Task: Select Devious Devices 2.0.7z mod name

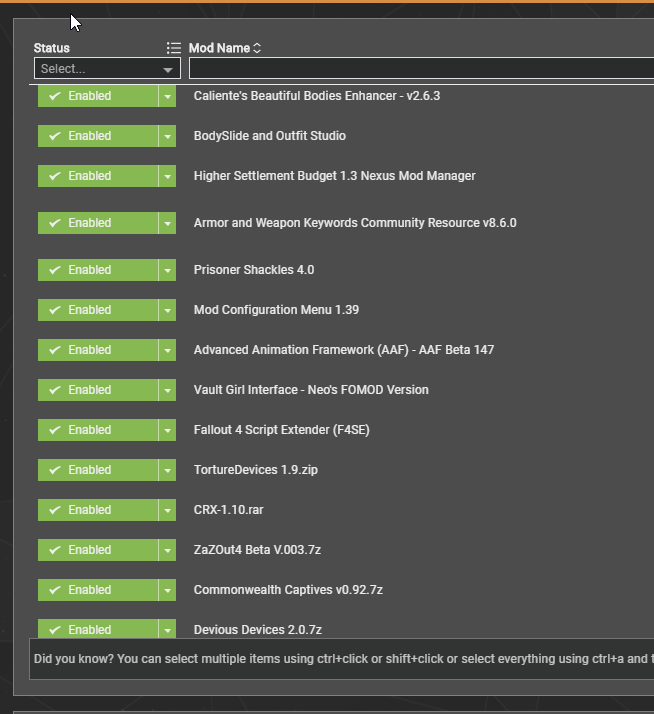Action: (258, 630)
